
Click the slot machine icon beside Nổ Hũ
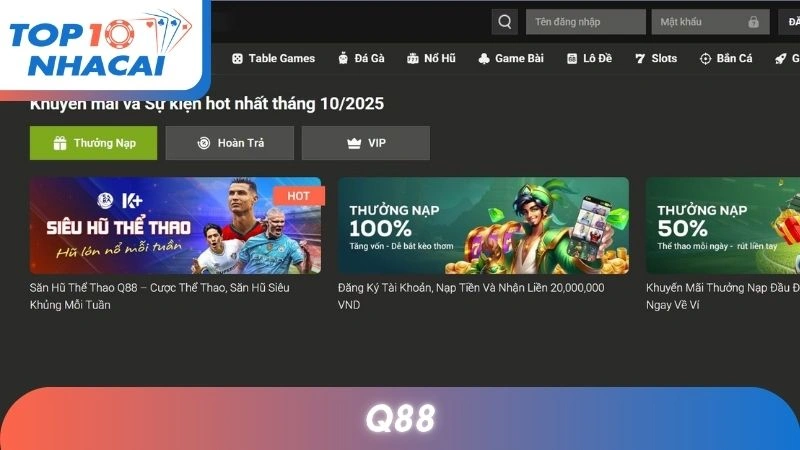click(x=412, y=59)
